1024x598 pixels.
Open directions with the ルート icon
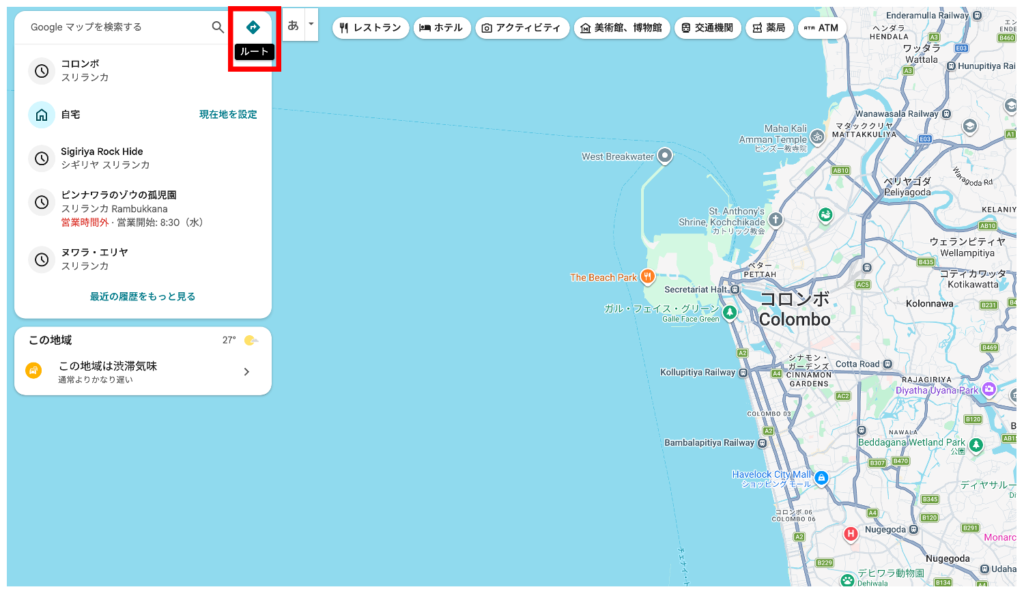point(252,27)
